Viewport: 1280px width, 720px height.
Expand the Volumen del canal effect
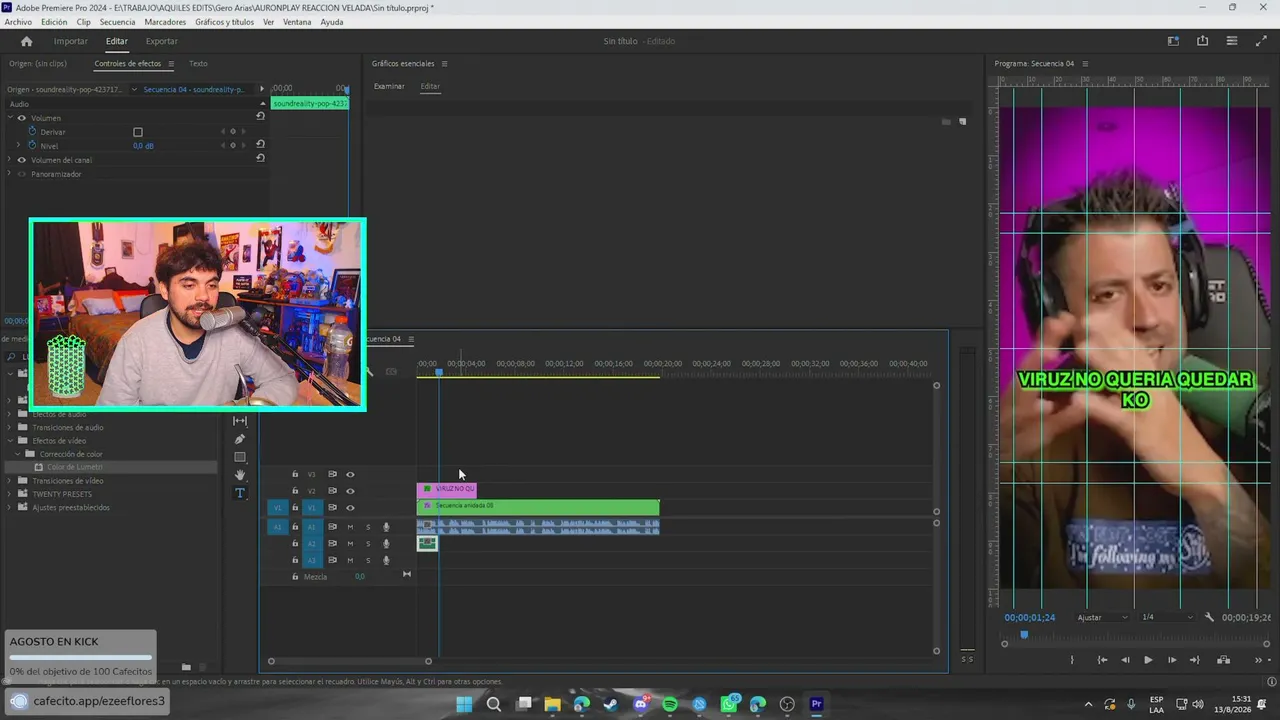pyautogui.click(x=10, y=160)
